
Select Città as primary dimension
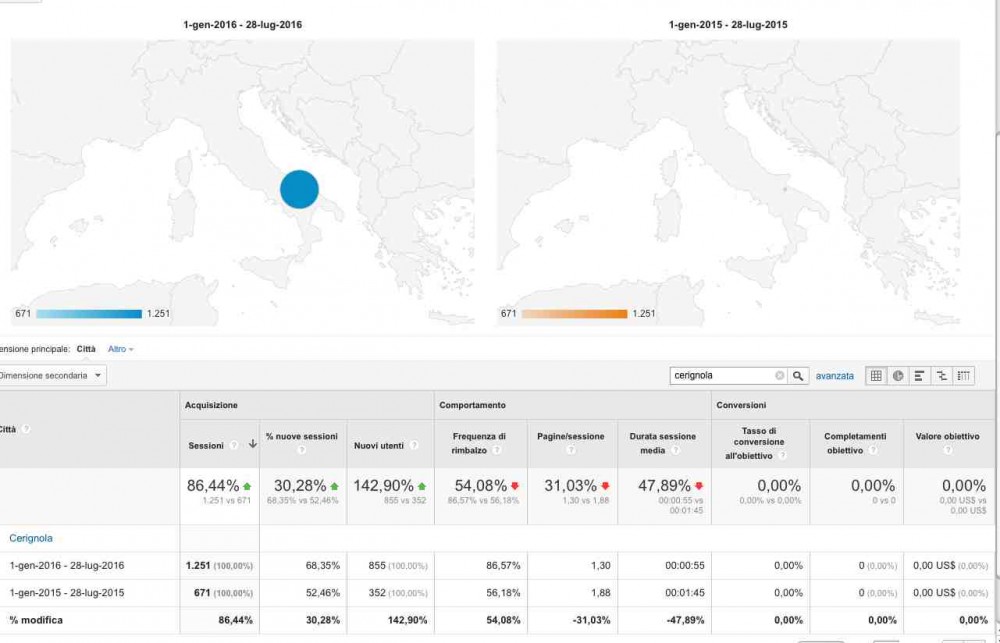(87, 349)
